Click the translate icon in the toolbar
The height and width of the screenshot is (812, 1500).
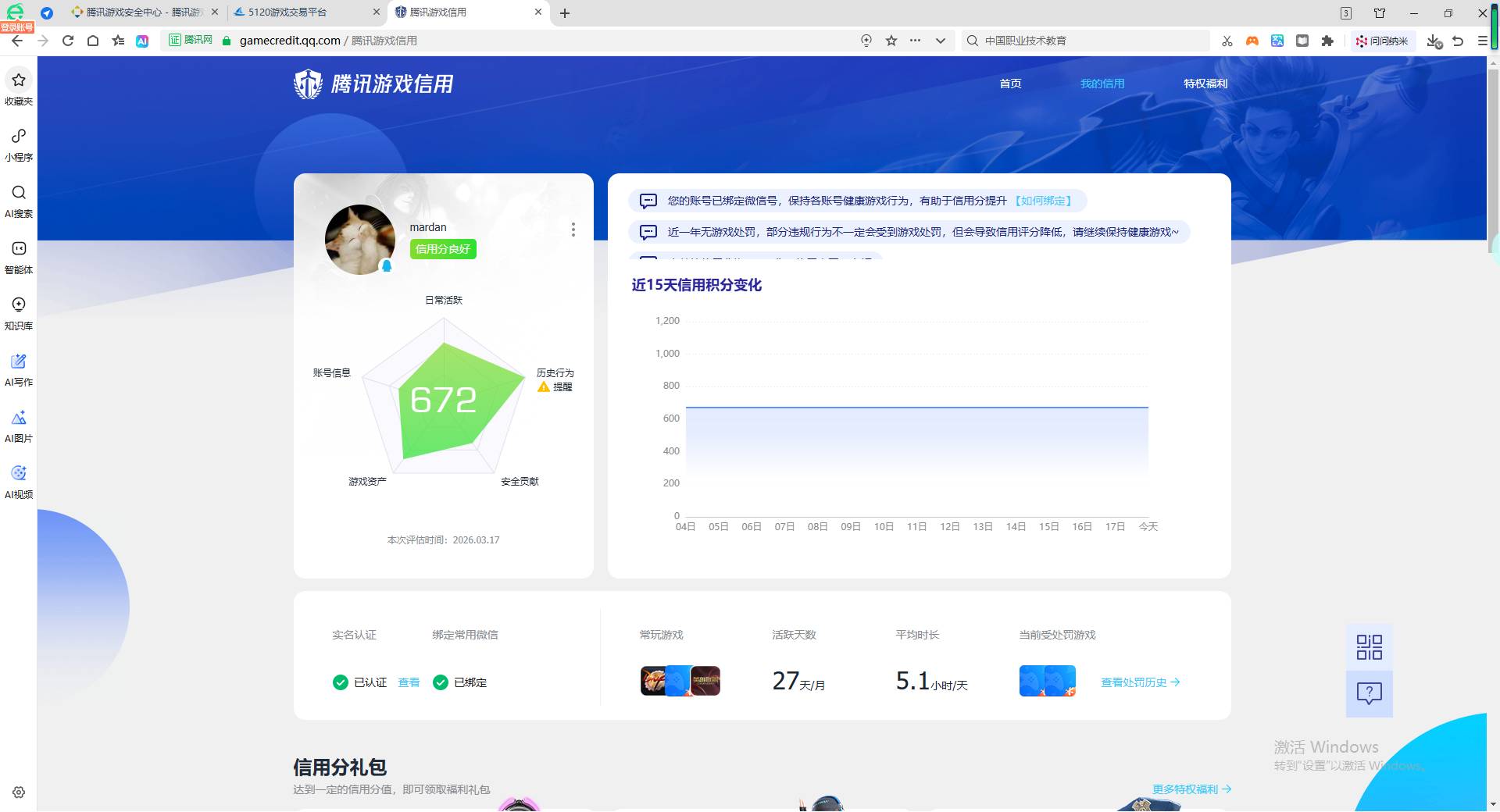click(x=1277, y=41)
